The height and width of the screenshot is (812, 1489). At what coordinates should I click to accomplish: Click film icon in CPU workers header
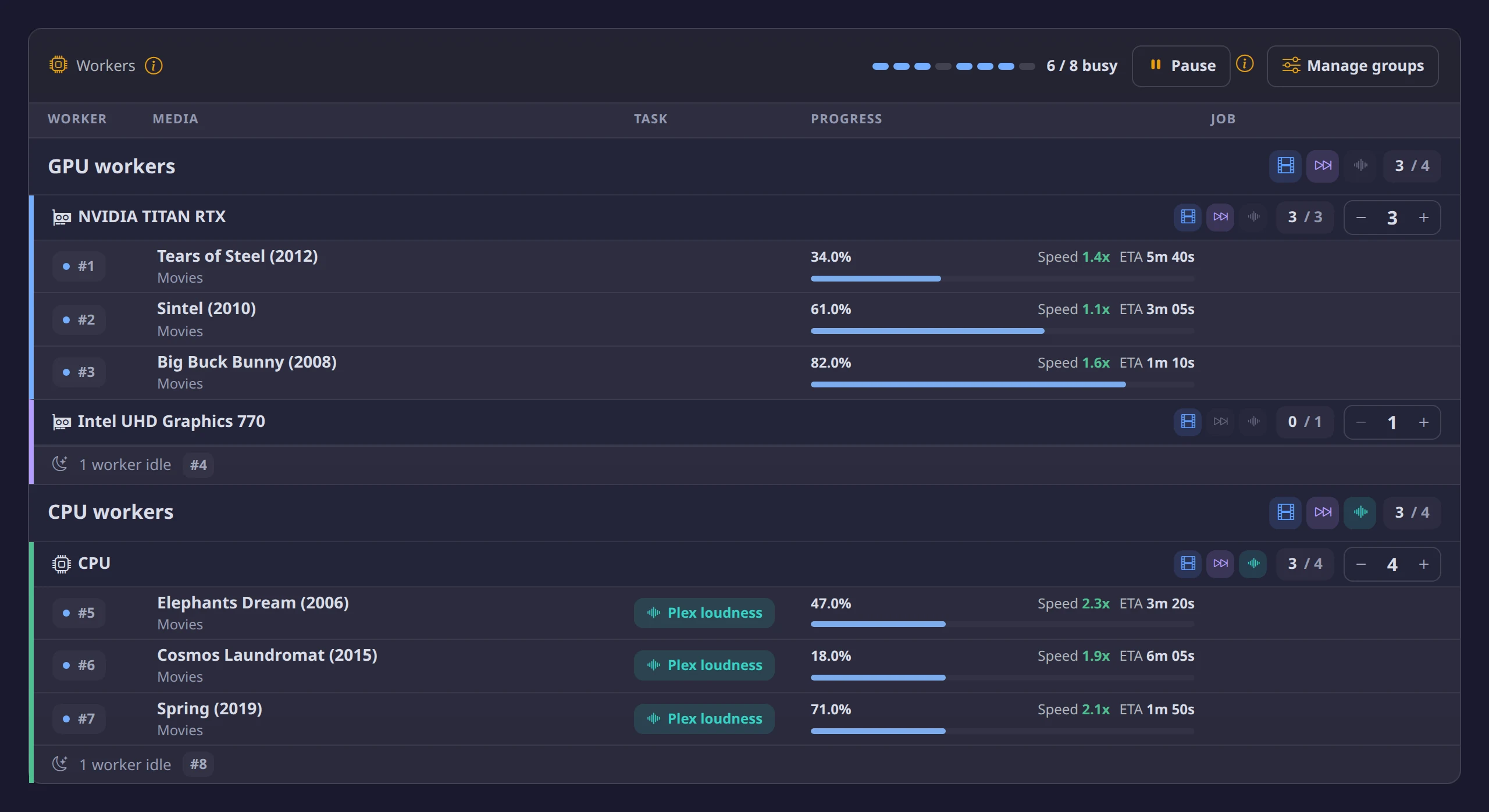pyautogui.click(x=1285, y=512)
